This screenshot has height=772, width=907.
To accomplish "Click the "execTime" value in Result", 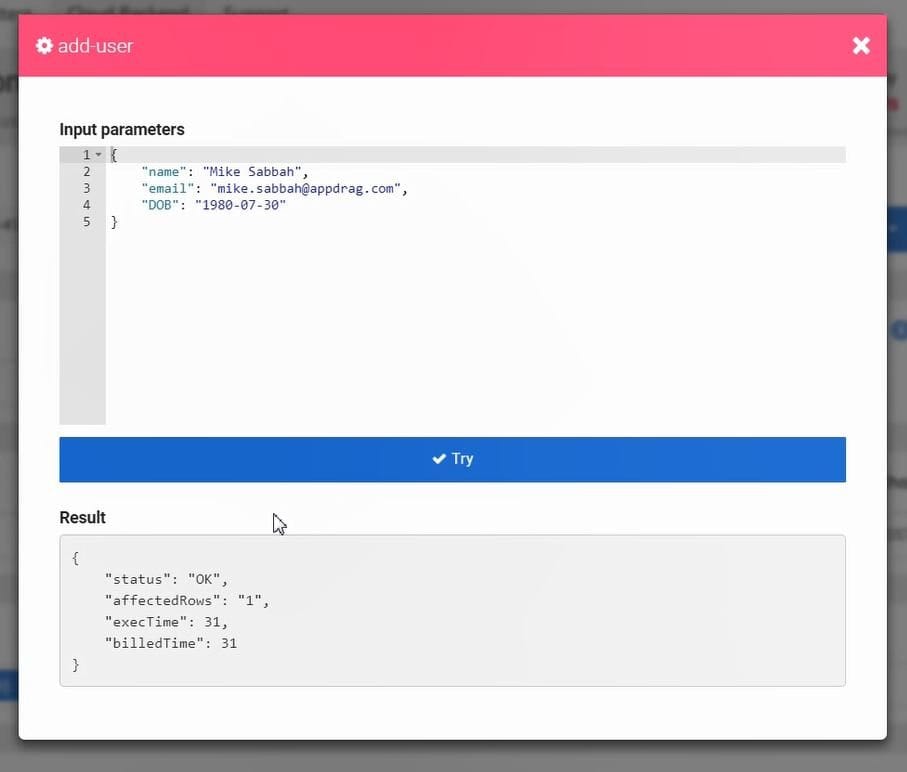I will point(213,622).
